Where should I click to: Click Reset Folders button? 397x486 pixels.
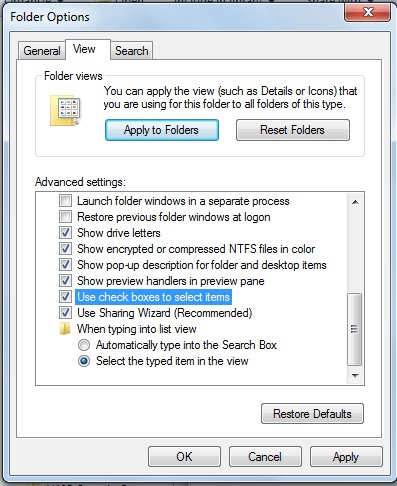tap(293, 130)
